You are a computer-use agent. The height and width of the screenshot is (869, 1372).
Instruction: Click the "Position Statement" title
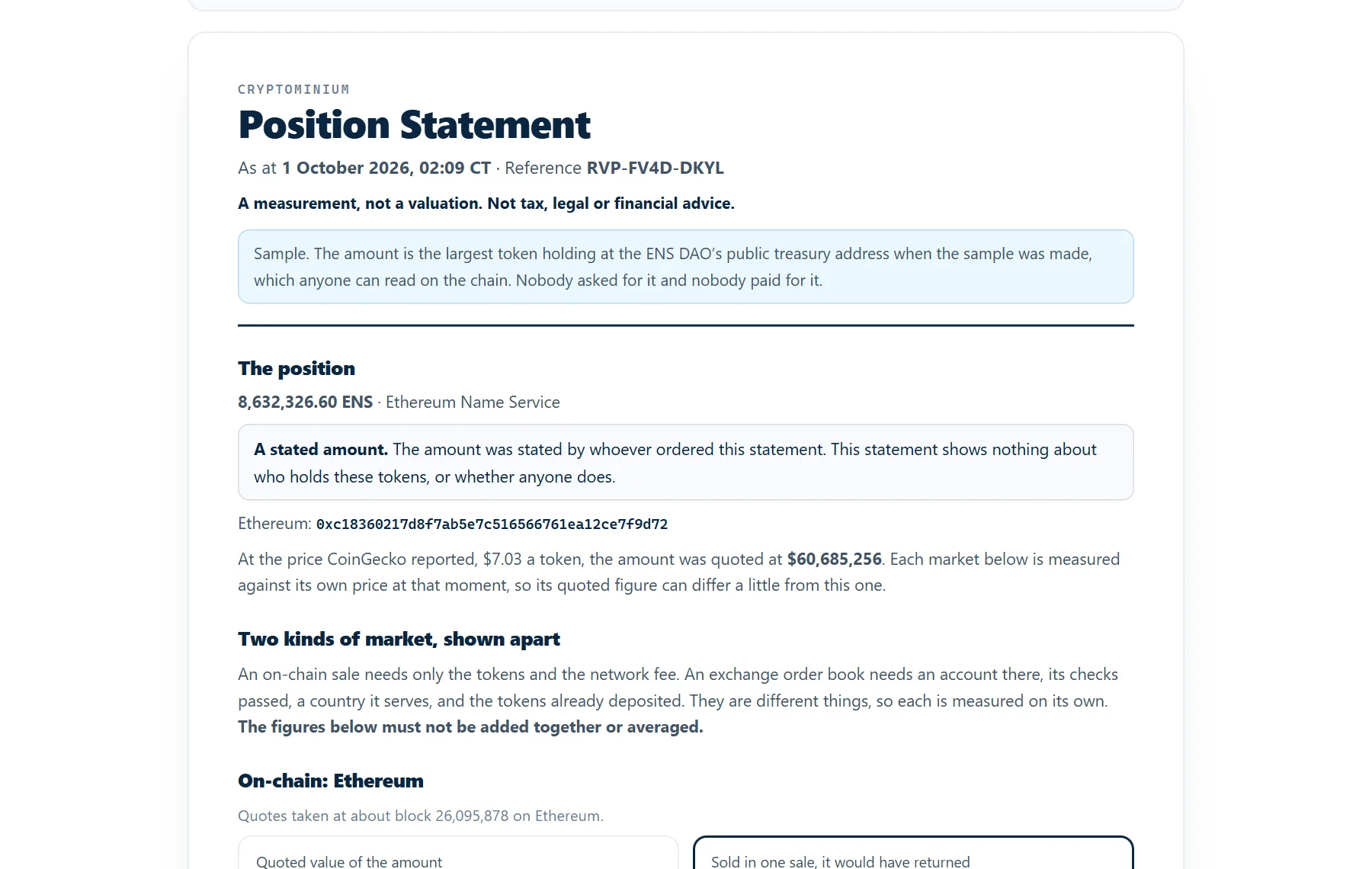pyautogui.click(x=414, y=125)
